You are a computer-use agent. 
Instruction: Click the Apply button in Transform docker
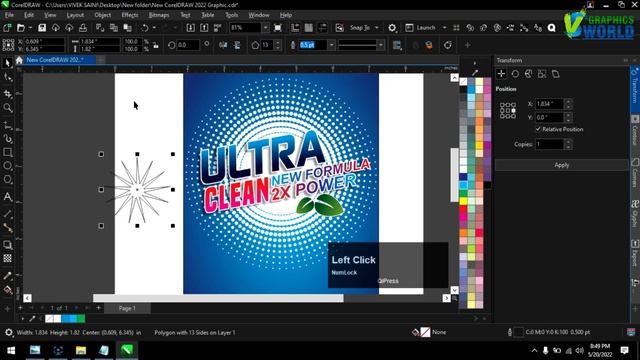click(562, 165)
